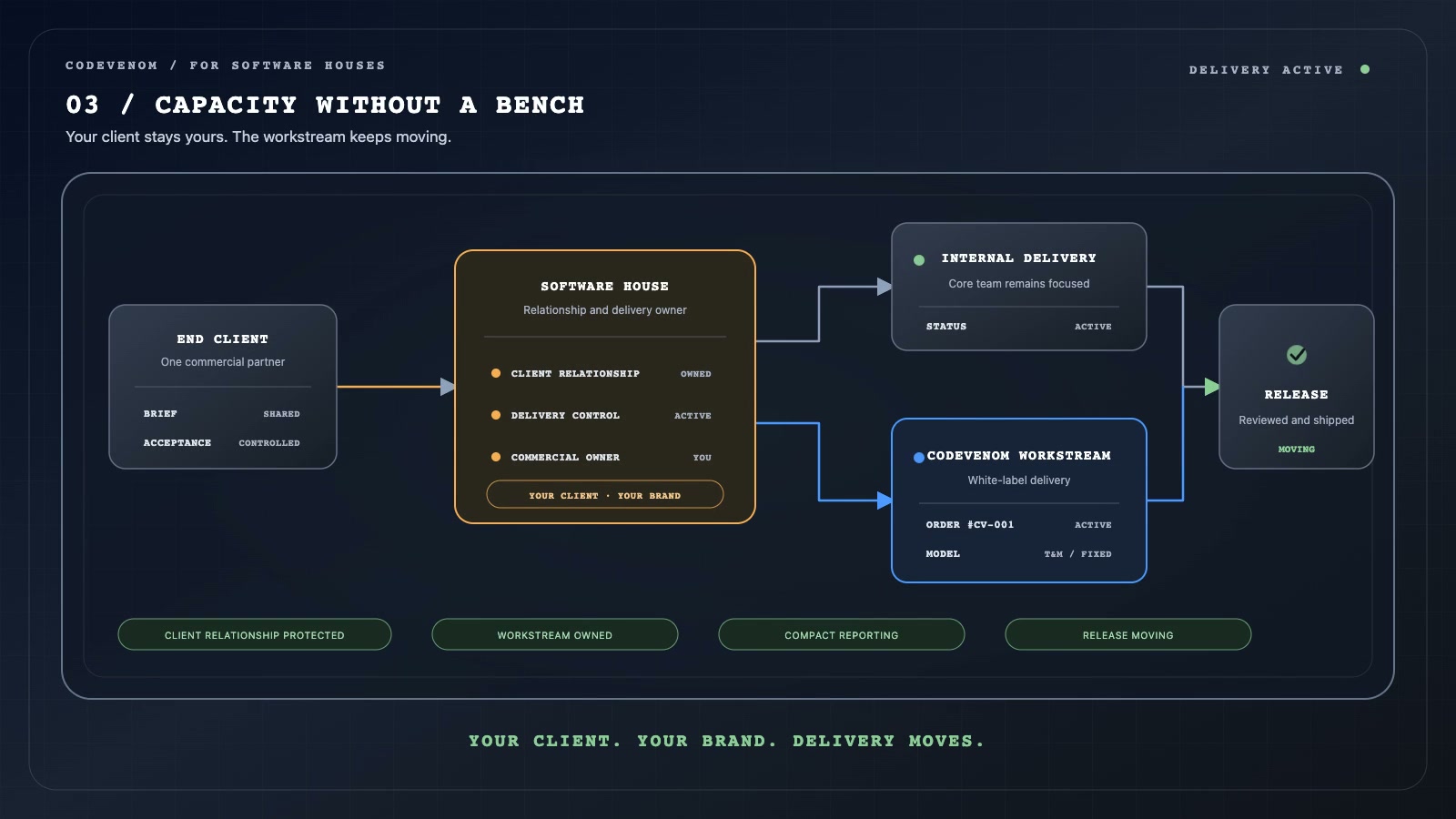Click the Acceptance label in End Client

[177, 443]
